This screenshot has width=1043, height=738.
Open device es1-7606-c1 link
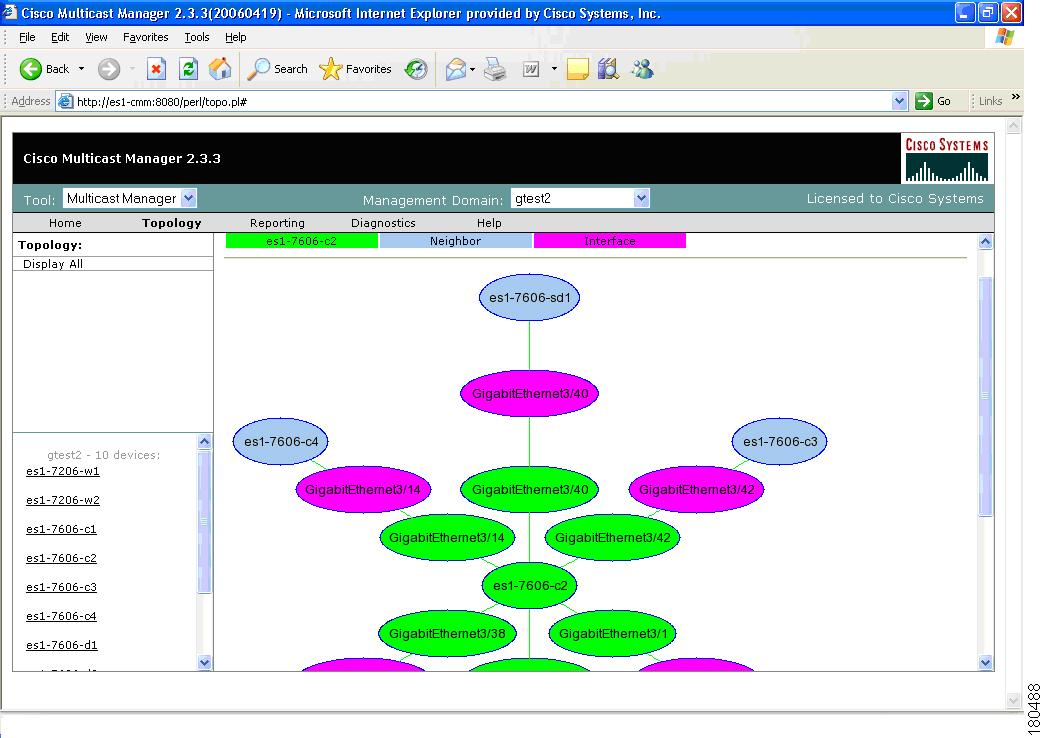tap(61, 529)
